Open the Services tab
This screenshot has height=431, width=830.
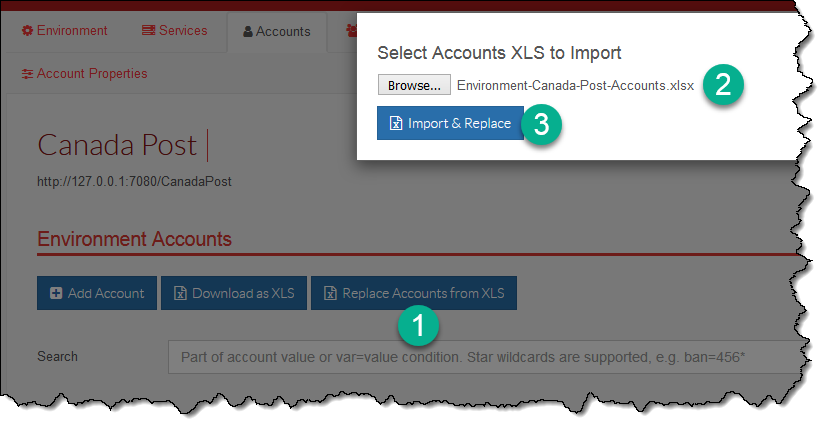click(175, 31)
